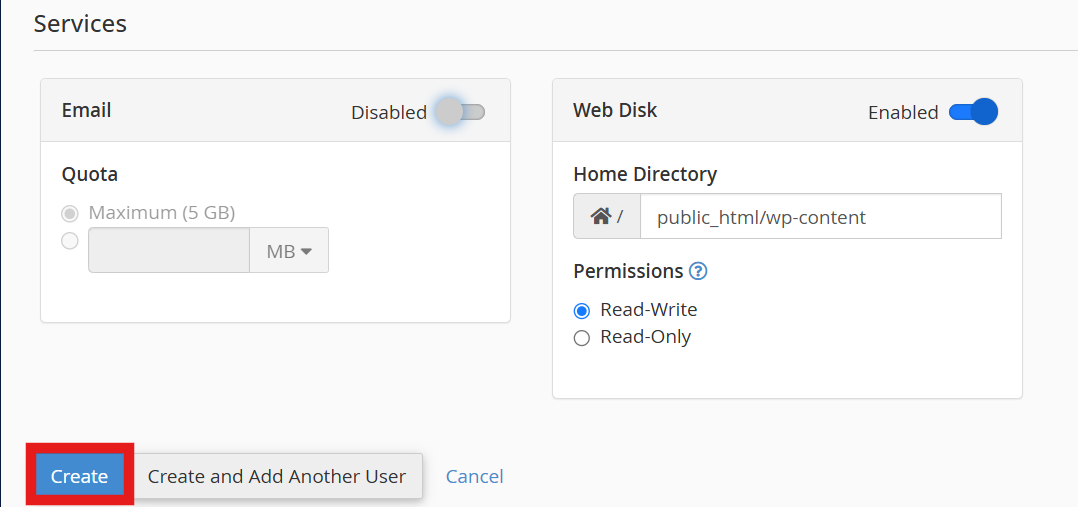Click the Permissions label text
This screenshot has width=1078, height=507.
[628, 271]
